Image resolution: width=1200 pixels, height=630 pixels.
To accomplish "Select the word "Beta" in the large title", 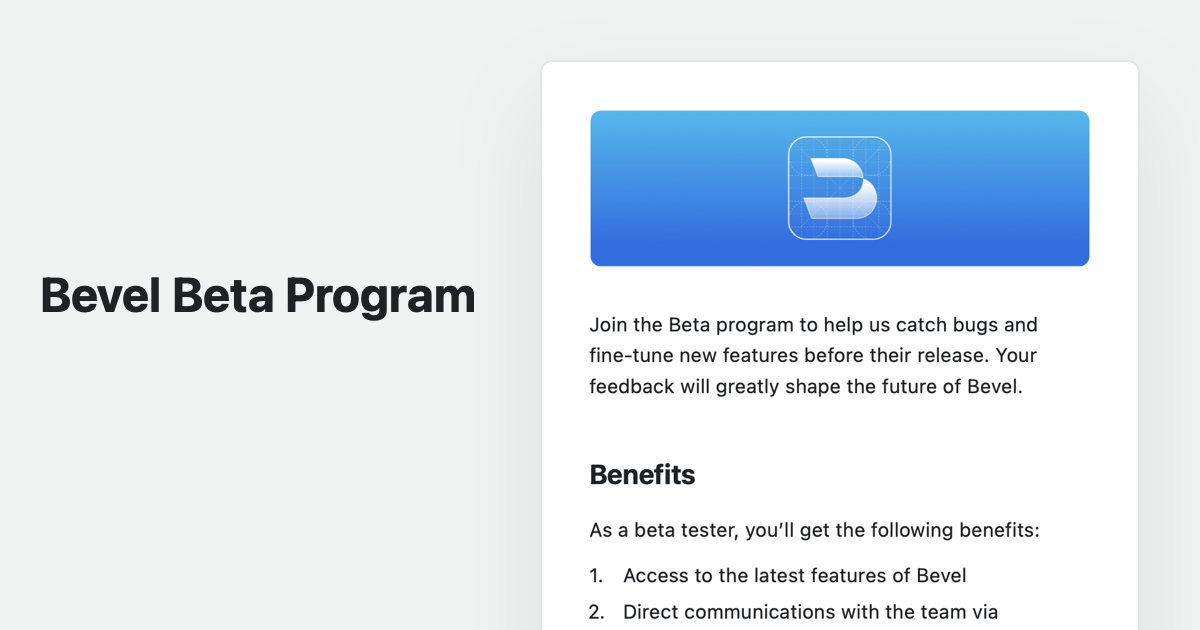I will (x=220, y=296).
